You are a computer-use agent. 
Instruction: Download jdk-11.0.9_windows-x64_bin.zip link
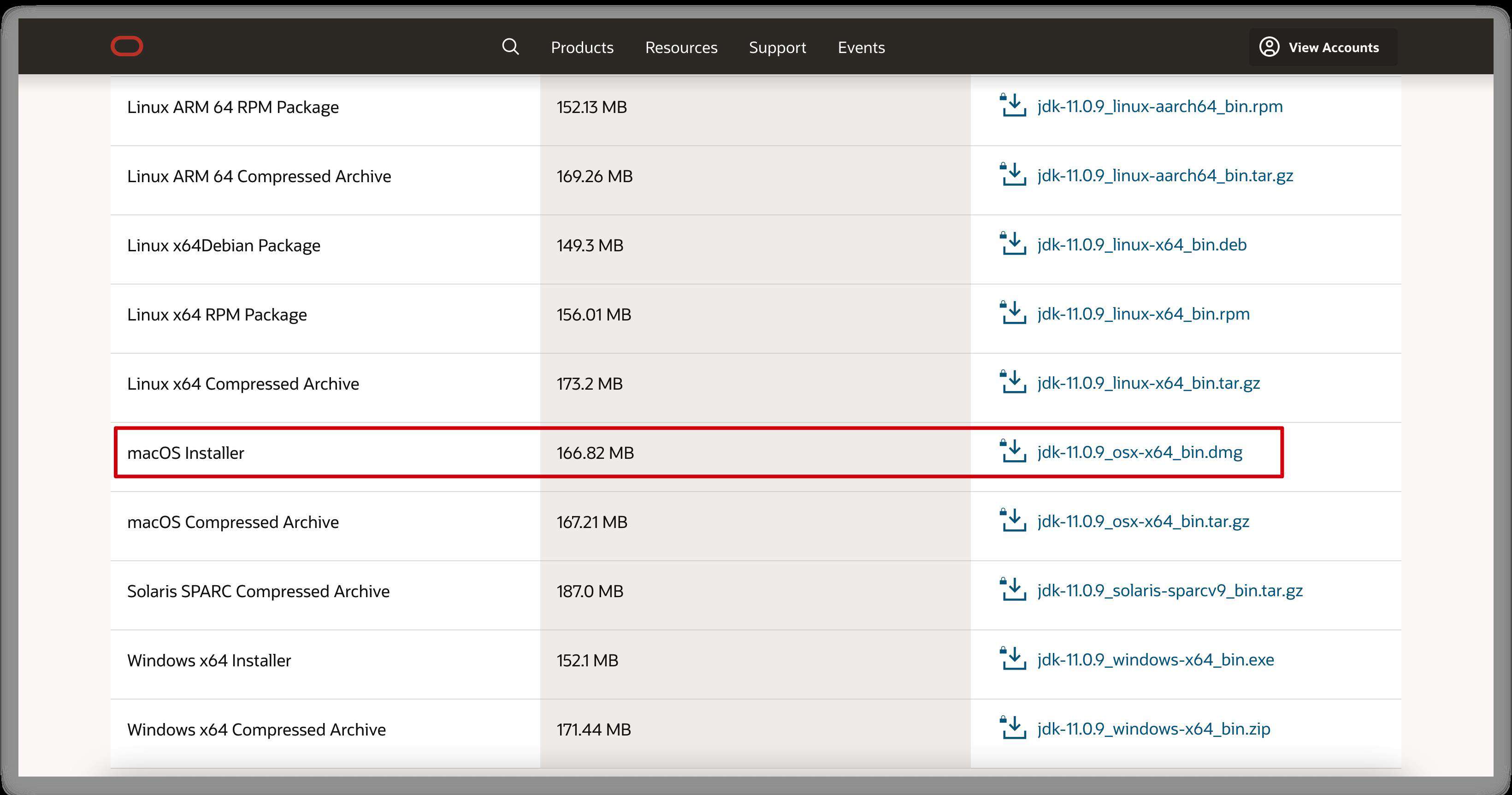(1153, 729)
